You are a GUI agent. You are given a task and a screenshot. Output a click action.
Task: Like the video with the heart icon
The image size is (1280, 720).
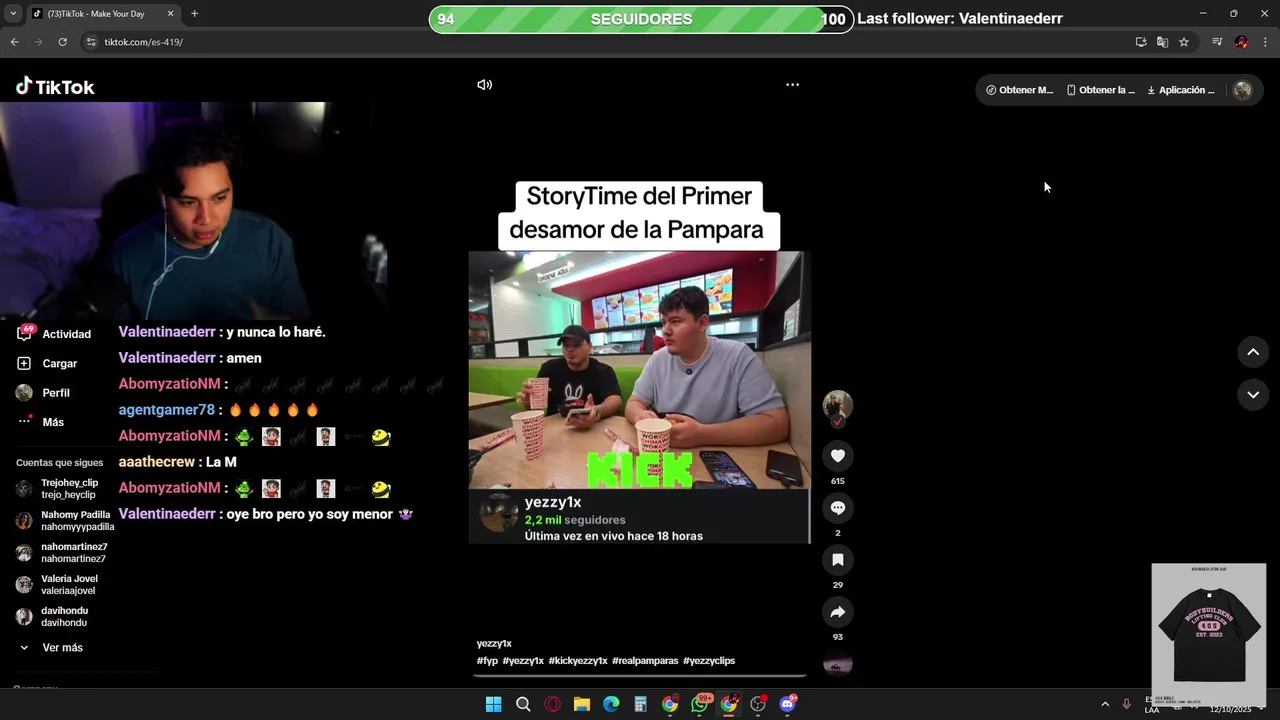click(838, 456)
